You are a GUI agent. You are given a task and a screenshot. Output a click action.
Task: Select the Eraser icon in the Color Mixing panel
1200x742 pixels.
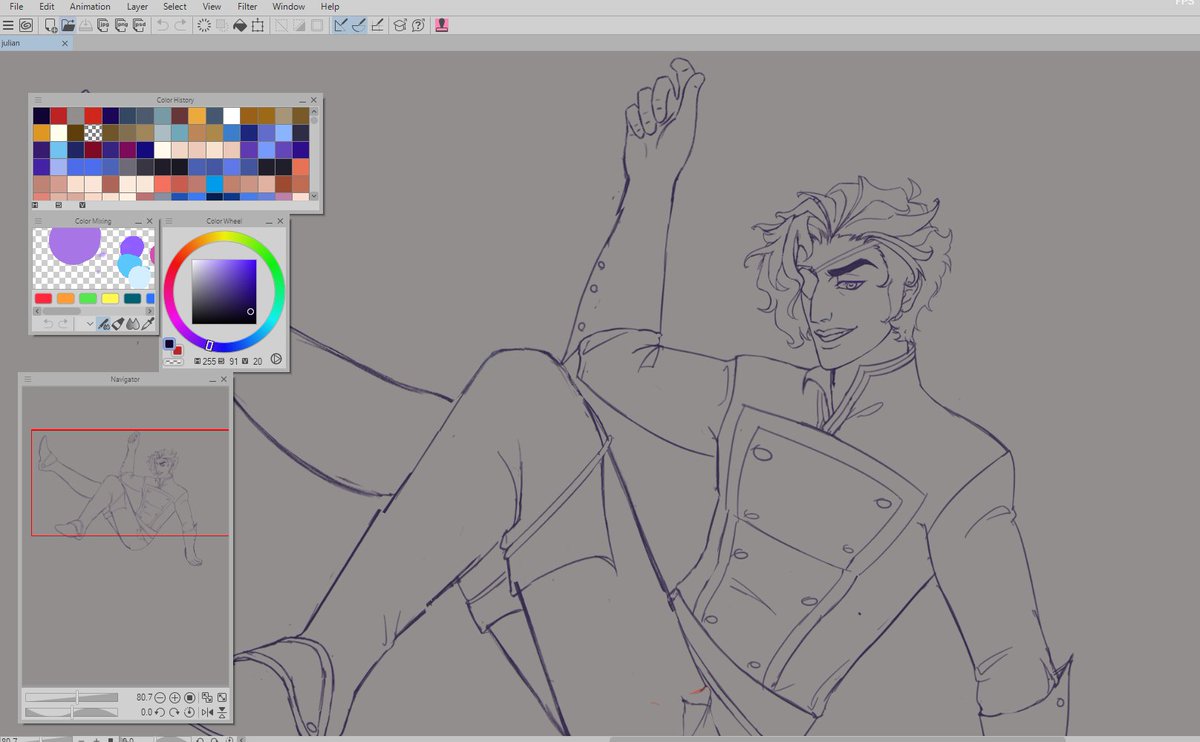click(119, 323)
